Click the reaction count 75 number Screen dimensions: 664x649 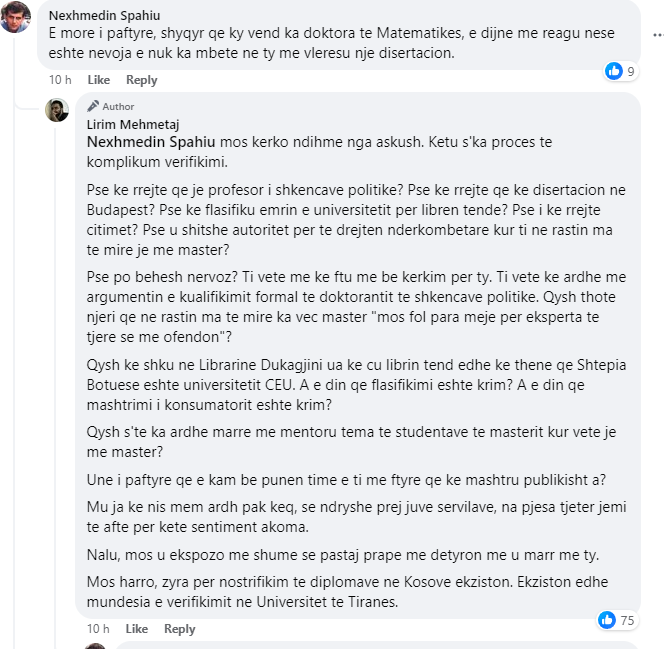627,620
